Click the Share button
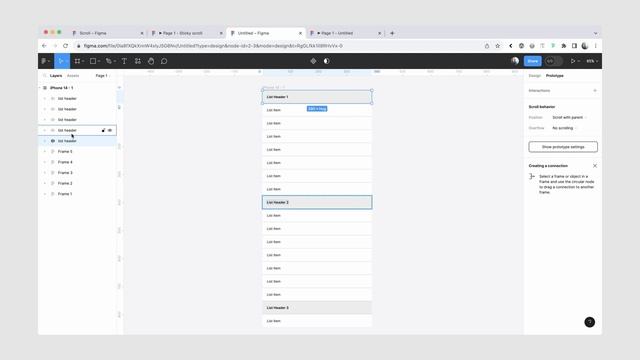This screenshot has width=640, height=360. tap(533, 61)
